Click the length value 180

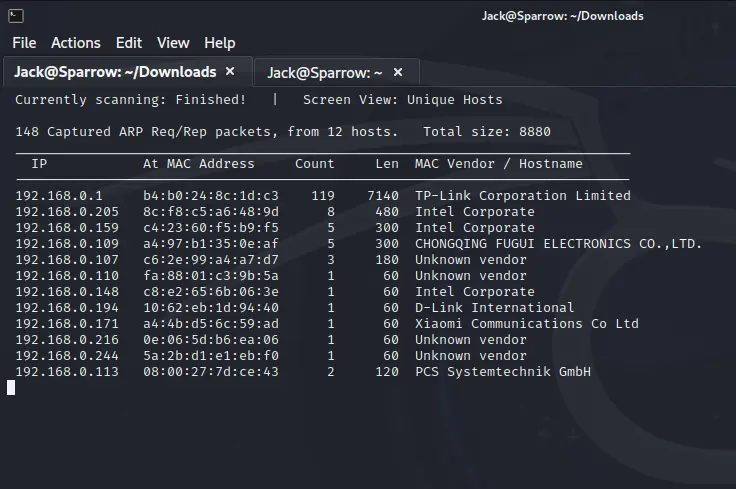[387, 260]
